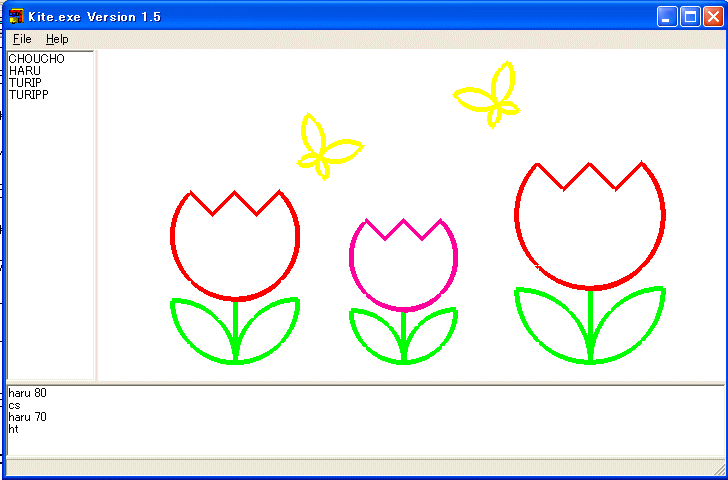Screen dimensions: 728x480
Task: Open the Help menu
Action: [x=57, y=39]
